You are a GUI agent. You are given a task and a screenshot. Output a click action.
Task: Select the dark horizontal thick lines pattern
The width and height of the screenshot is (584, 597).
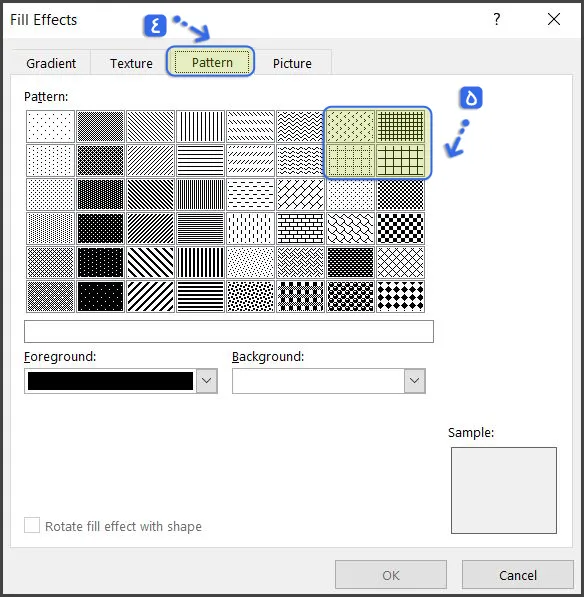coord(200,296)
